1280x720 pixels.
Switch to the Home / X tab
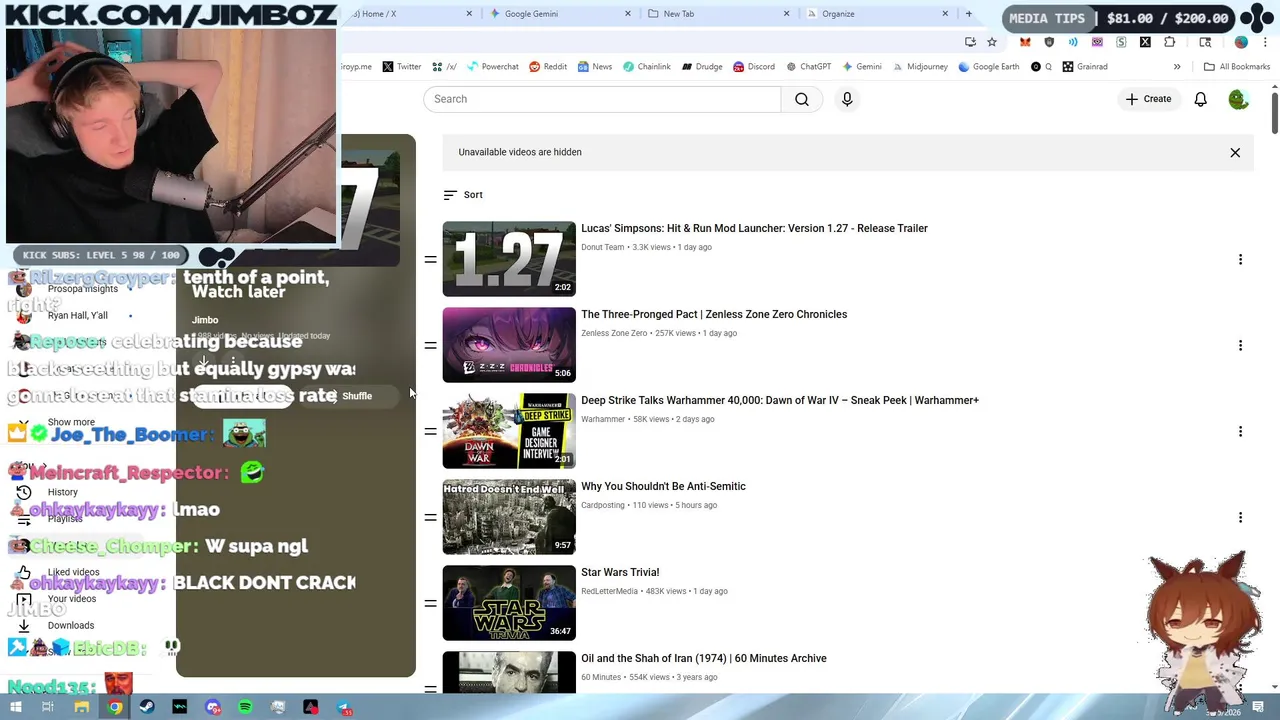click(x=410, y=14)
